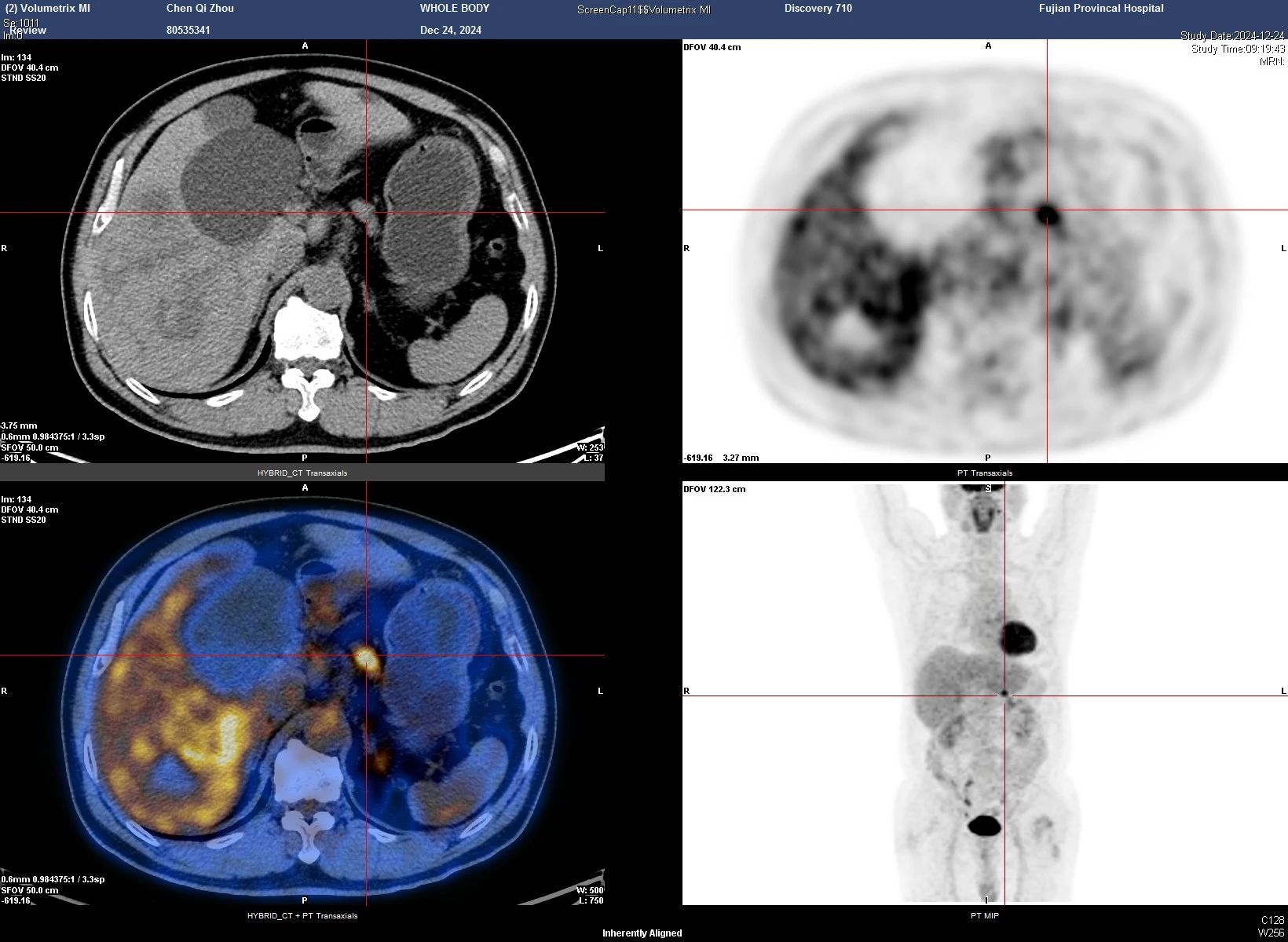The height and width of the screenshot is (942, 1288).
Task: Click the patient name Chen Qi Zhou
Action: [199, 9]
